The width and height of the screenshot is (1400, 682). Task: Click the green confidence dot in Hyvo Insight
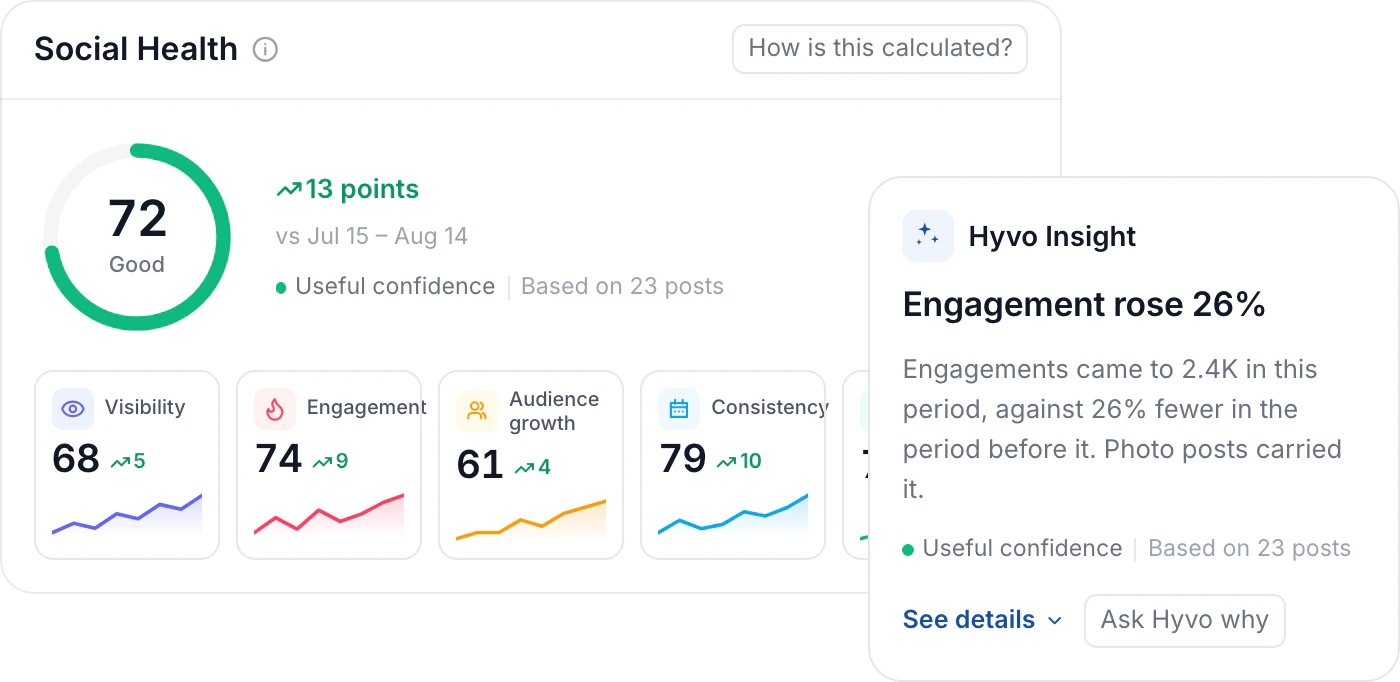point(908,550)
